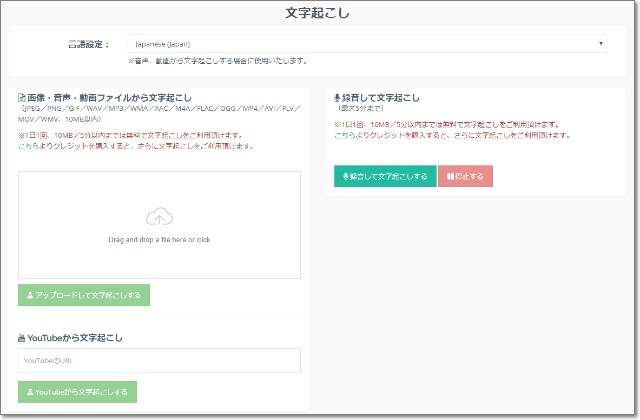
Task: Click the file icon beside 画像・音声・動画ファイルから文字起こし
Action: [22, 97]
